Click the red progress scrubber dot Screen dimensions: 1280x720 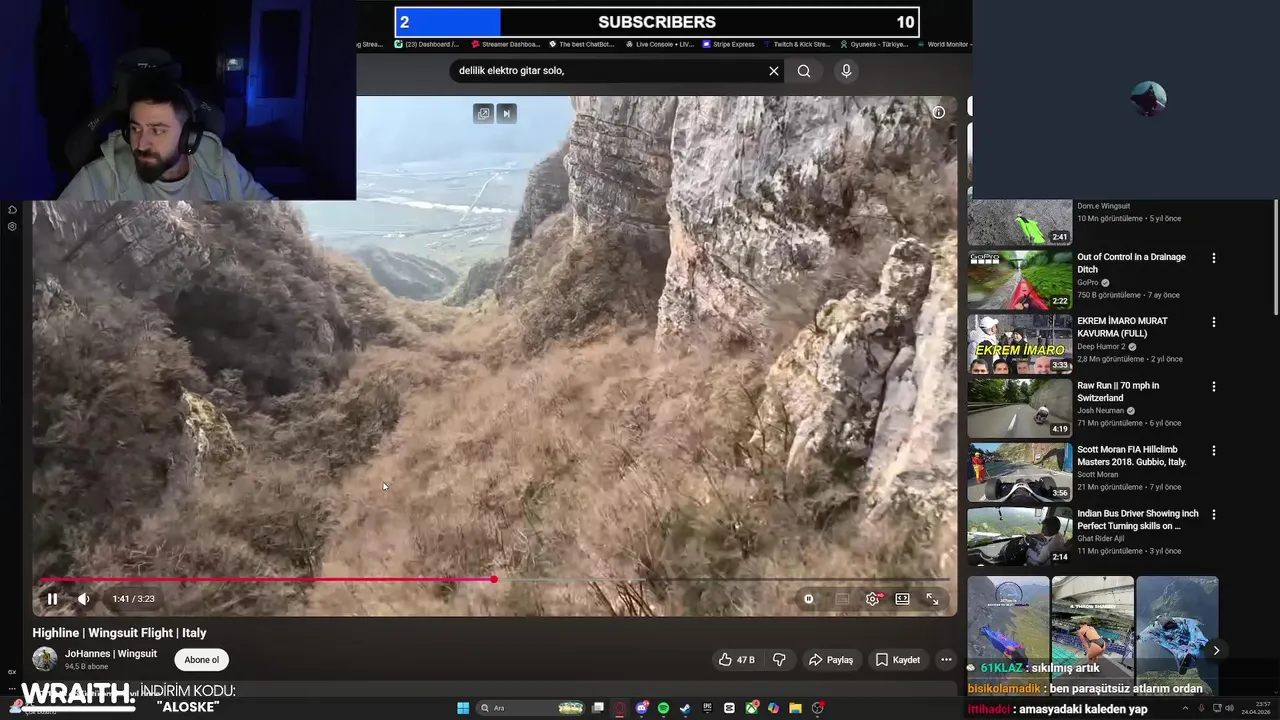click(x=494, y=579)
